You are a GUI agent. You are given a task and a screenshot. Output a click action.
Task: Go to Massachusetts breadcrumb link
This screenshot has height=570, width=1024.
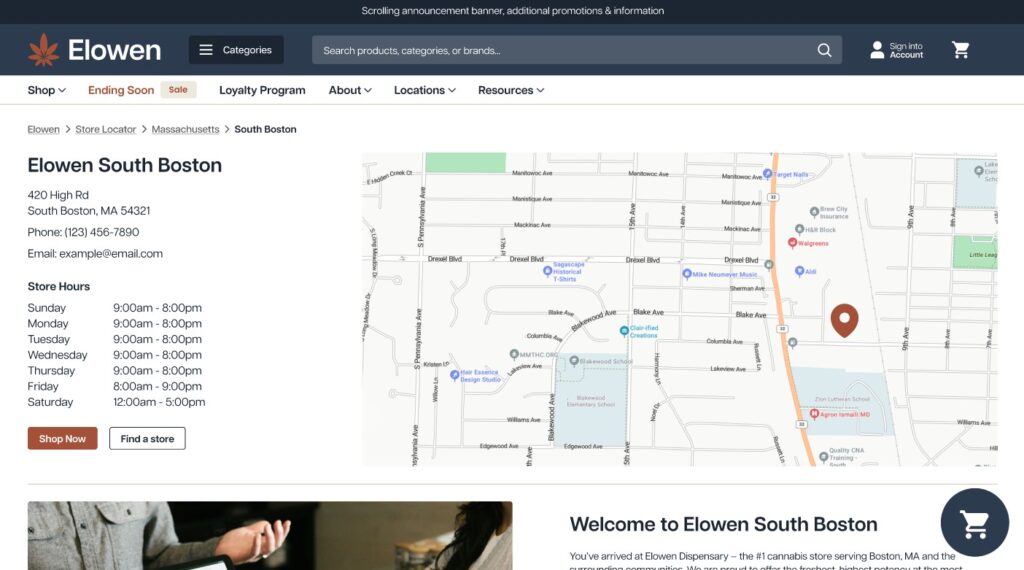(x=185, y=129)
